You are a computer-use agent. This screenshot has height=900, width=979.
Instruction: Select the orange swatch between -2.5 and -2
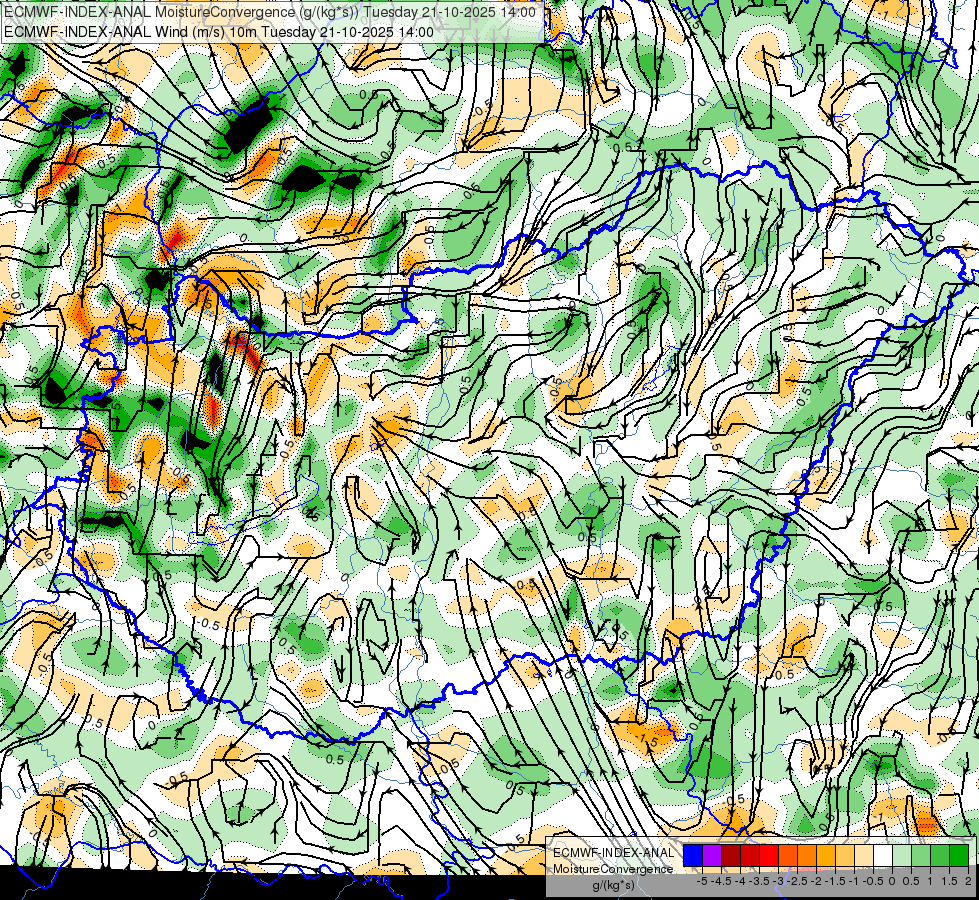tap(807, 856)
